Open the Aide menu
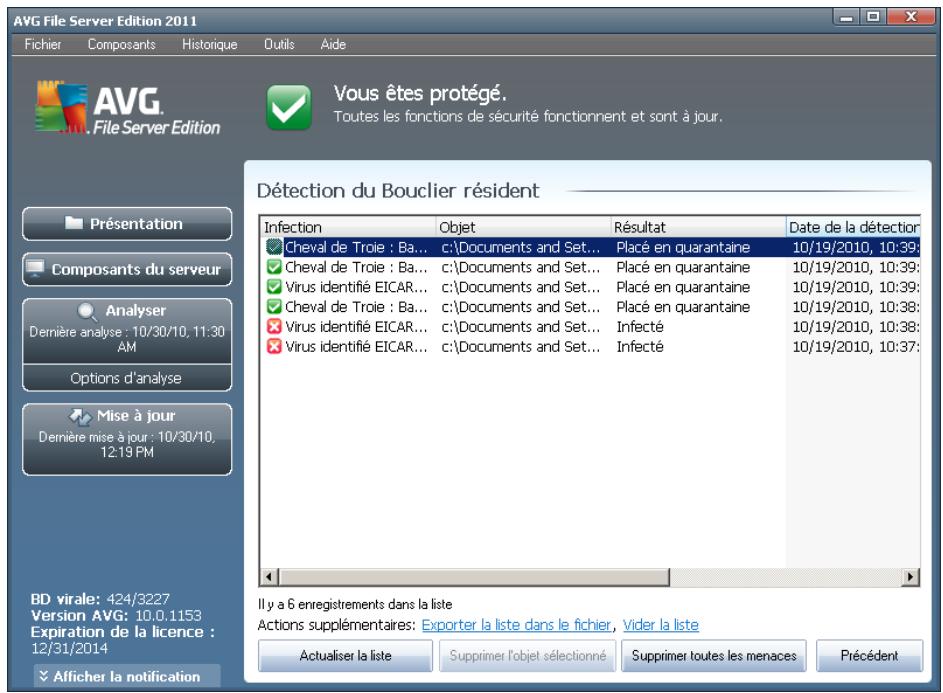 coord(333,44)
